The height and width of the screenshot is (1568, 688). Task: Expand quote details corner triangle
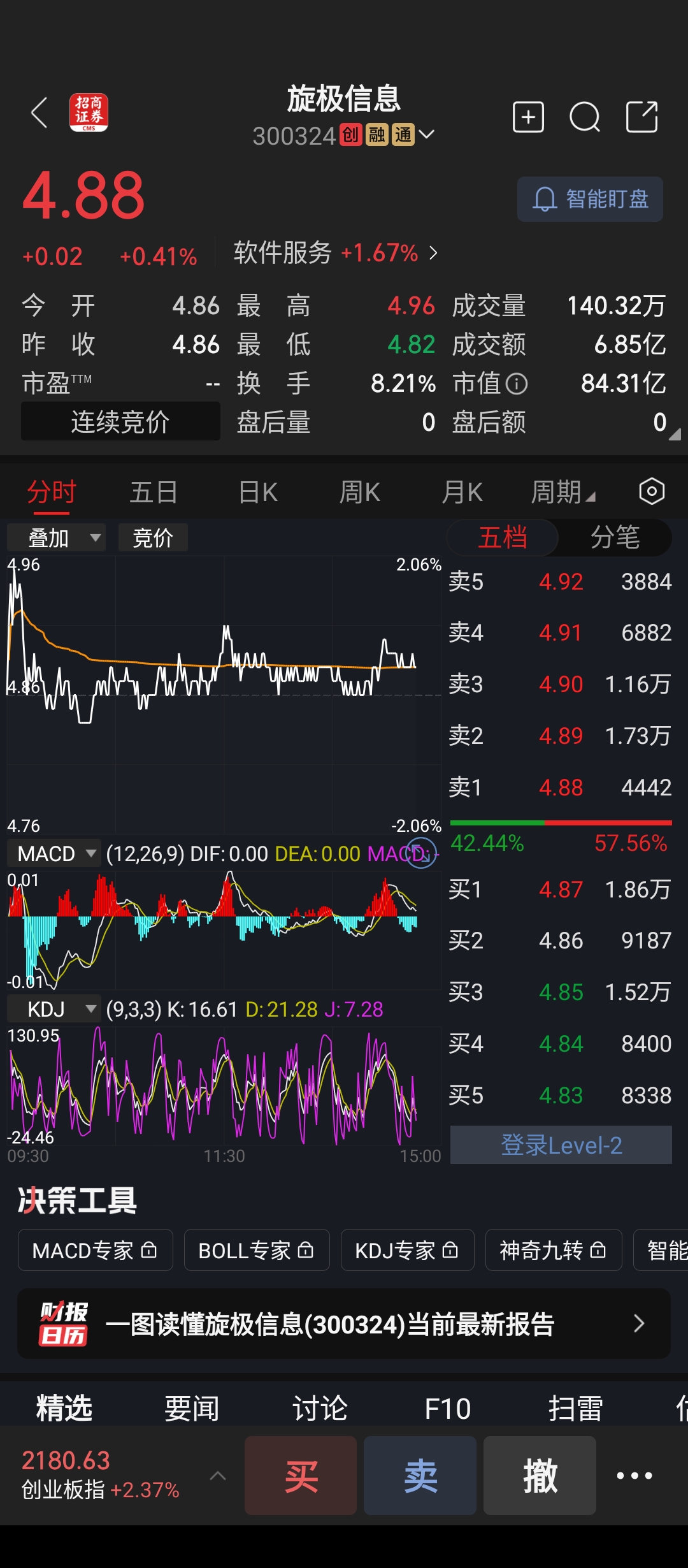click(675, 434)
